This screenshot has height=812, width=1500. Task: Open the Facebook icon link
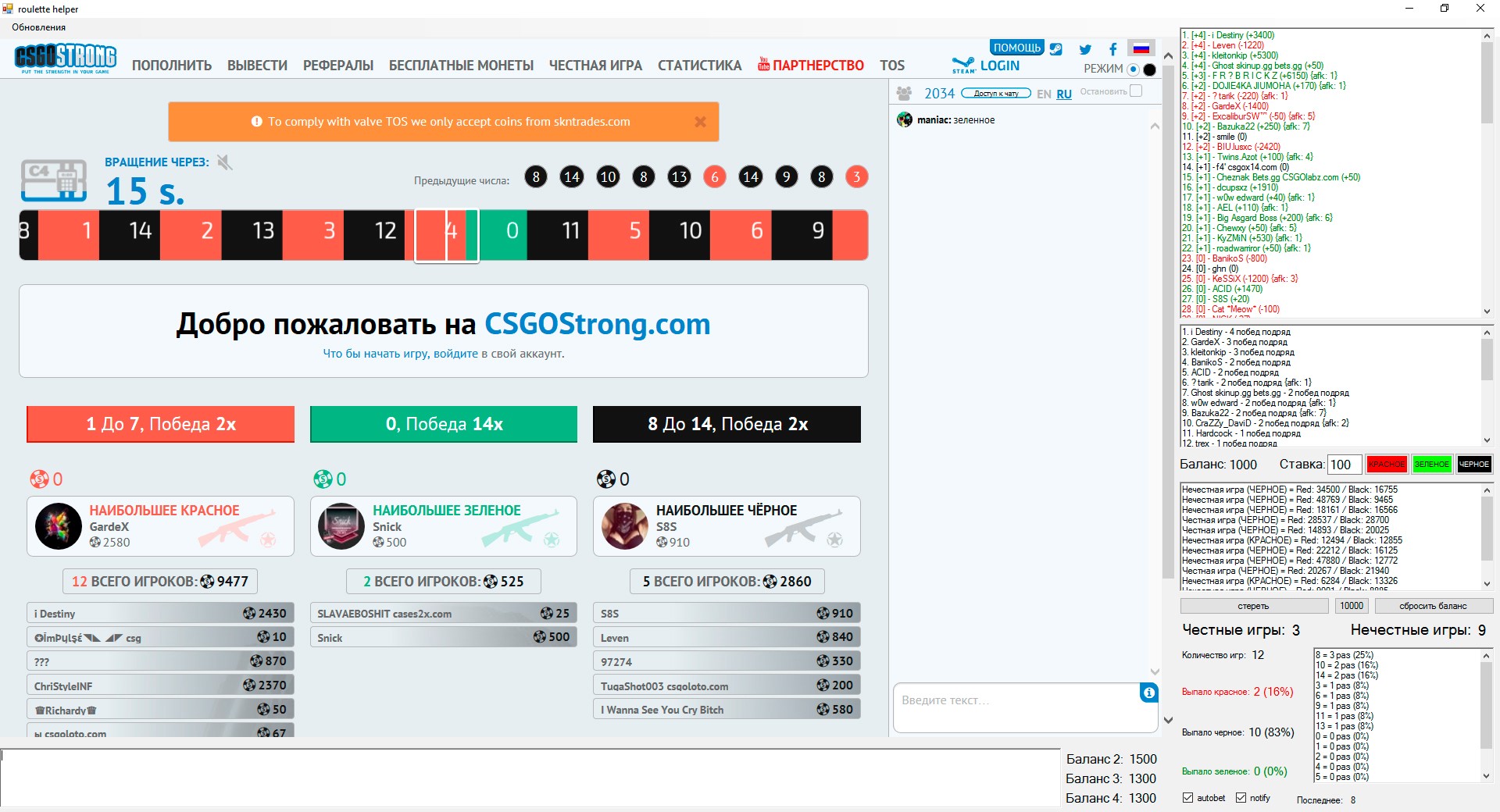(x=1113, y=49)
